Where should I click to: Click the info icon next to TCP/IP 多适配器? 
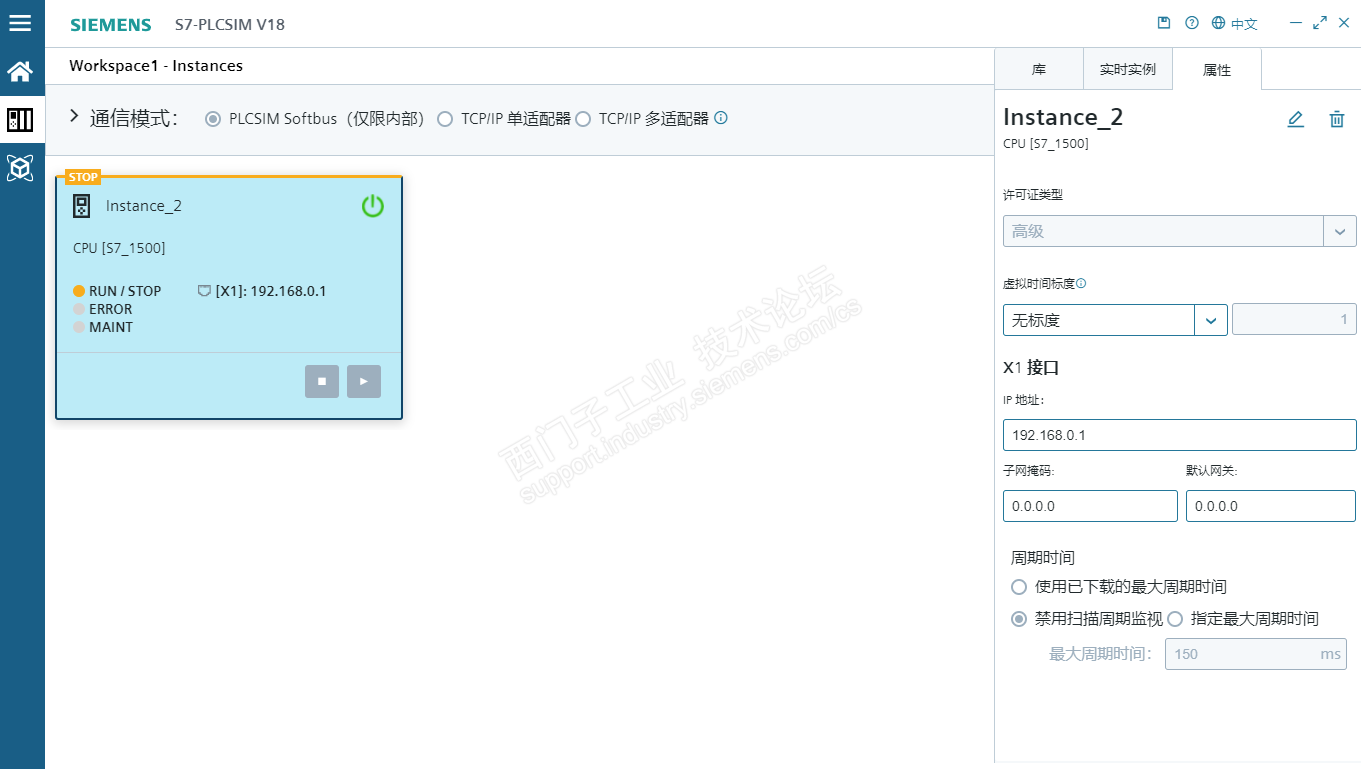point(721,118)
